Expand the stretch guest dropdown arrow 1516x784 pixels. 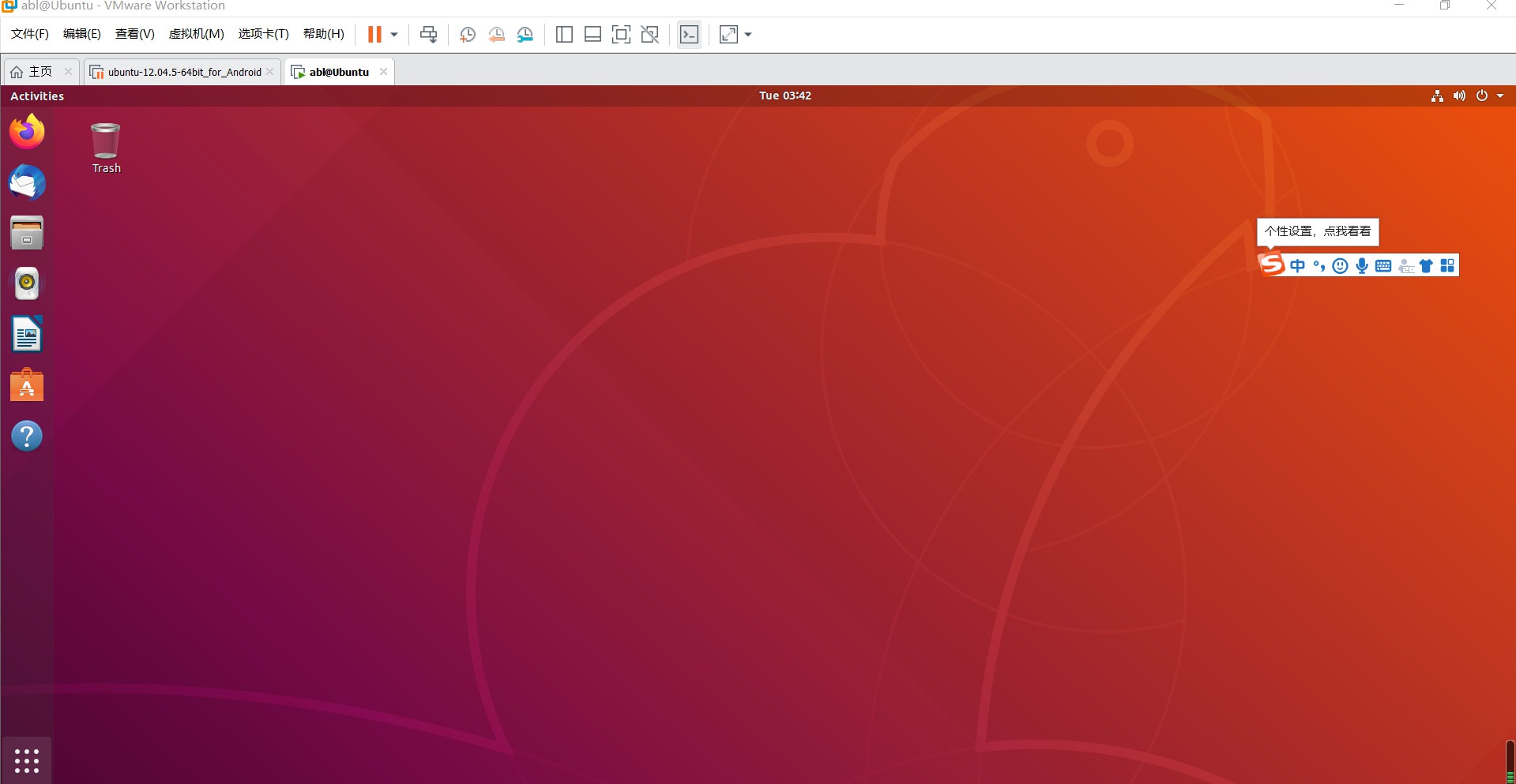click(748, 34)
